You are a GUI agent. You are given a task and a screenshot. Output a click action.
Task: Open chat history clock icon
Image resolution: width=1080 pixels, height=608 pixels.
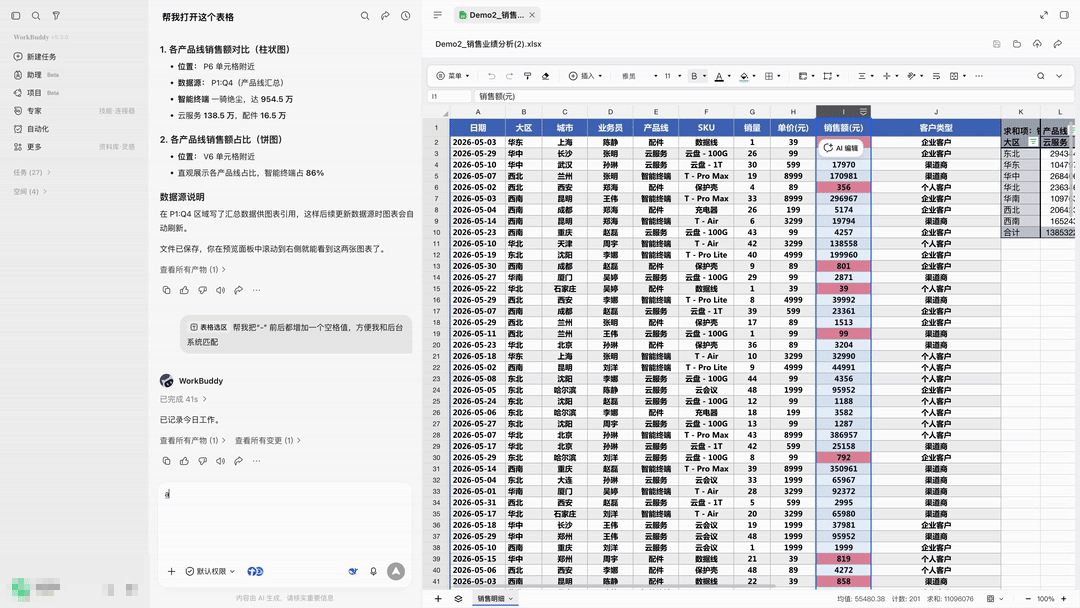coord(406,16)
